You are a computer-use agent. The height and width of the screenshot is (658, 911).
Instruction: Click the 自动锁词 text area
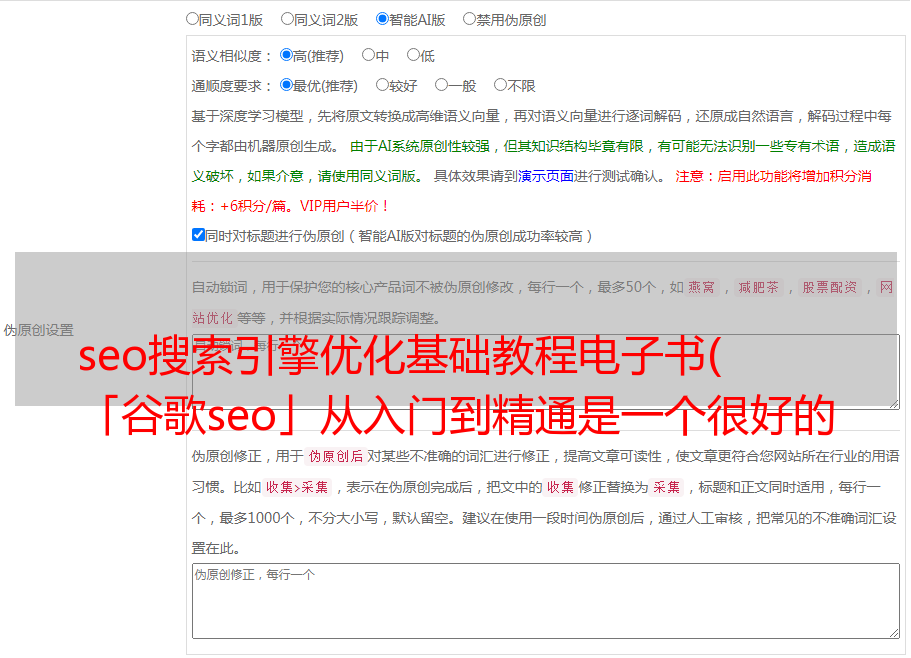coord(546,372)
